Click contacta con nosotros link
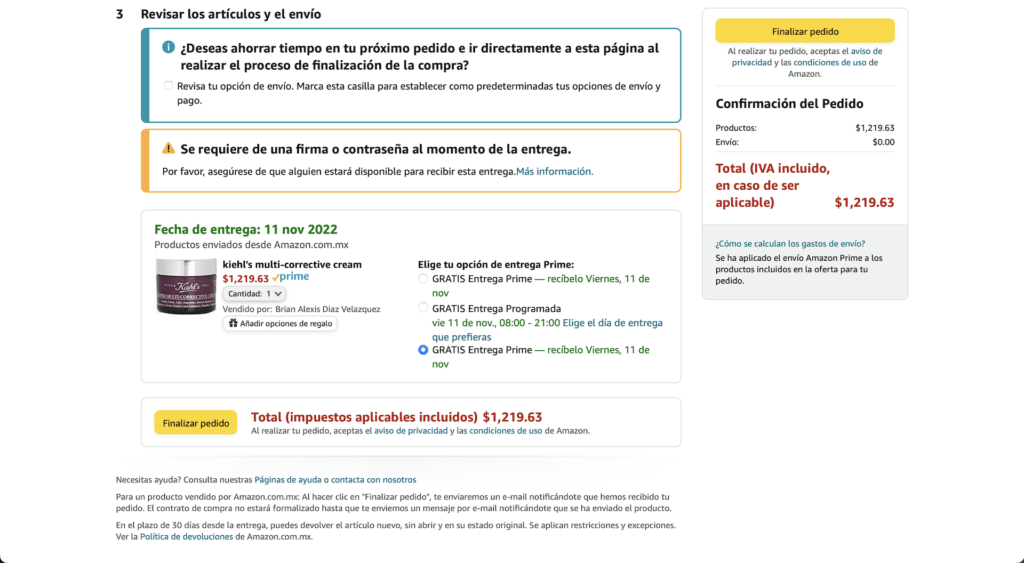Screen dimensions: 1024x563 click(x=374, y=479)
